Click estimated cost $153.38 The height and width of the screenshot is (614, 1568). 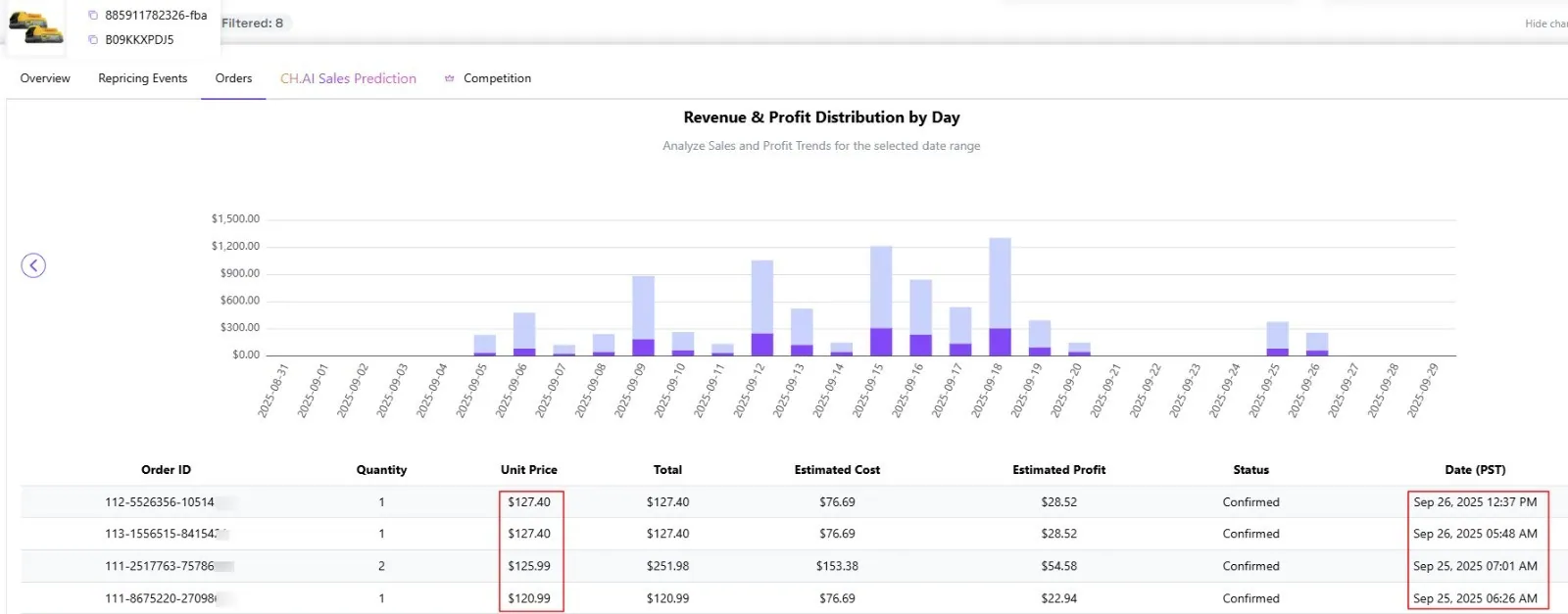pos(837,566)
